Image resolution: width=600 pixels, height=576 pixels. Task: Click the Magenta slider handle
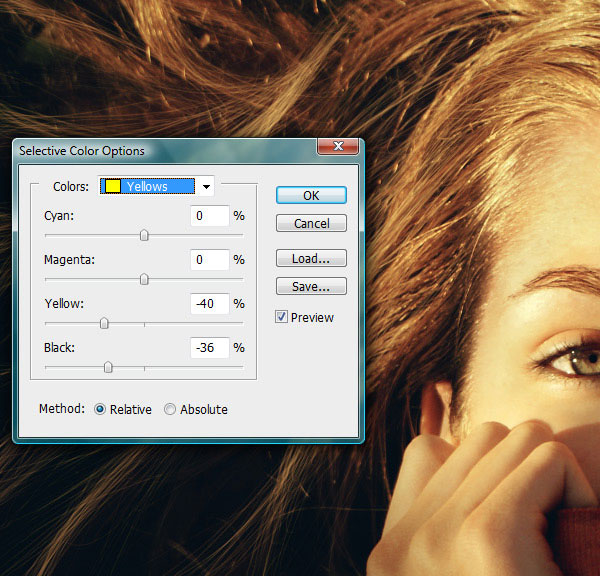point(144,279)
